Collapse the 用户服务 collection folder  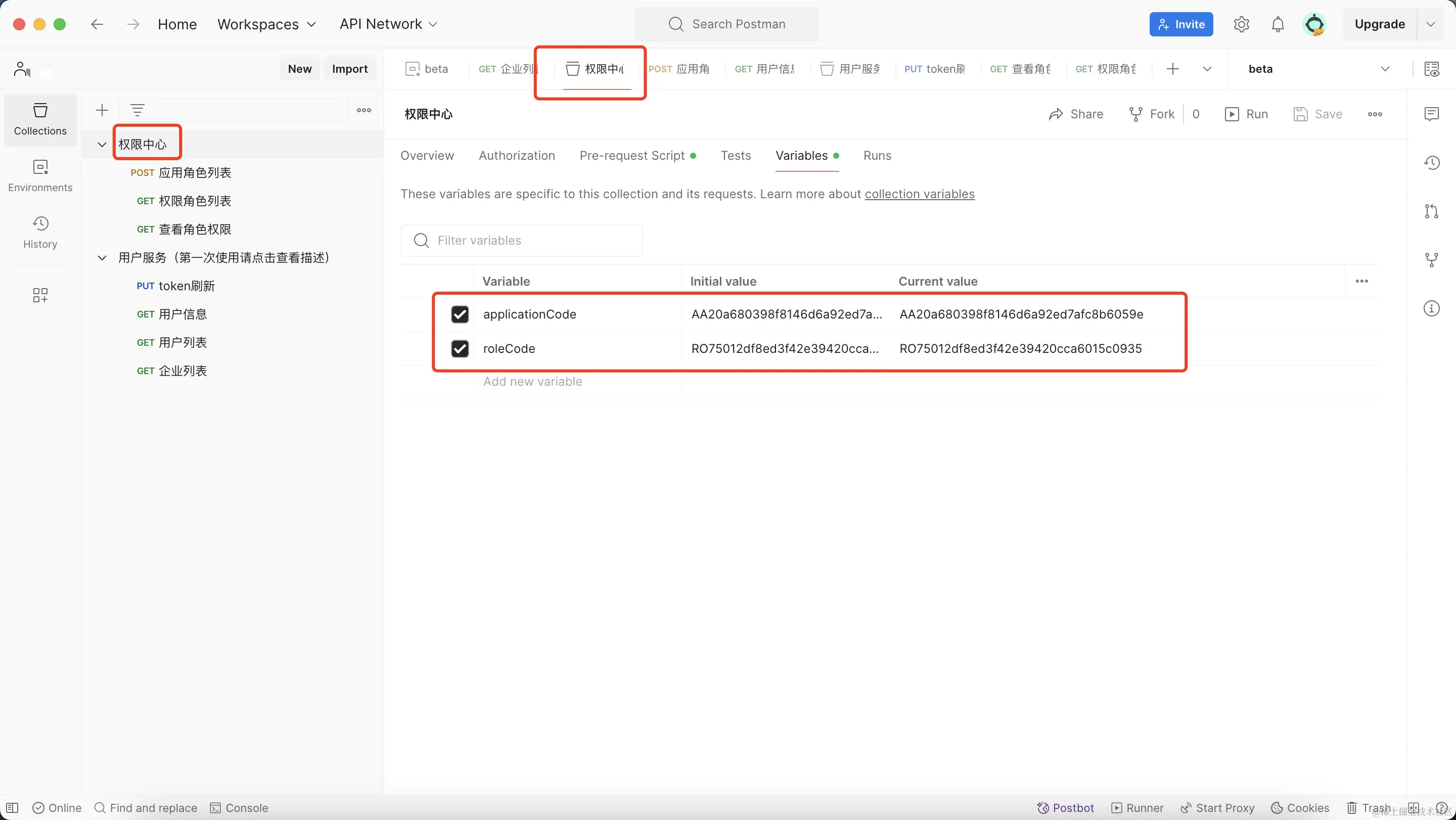coord(102,258)
